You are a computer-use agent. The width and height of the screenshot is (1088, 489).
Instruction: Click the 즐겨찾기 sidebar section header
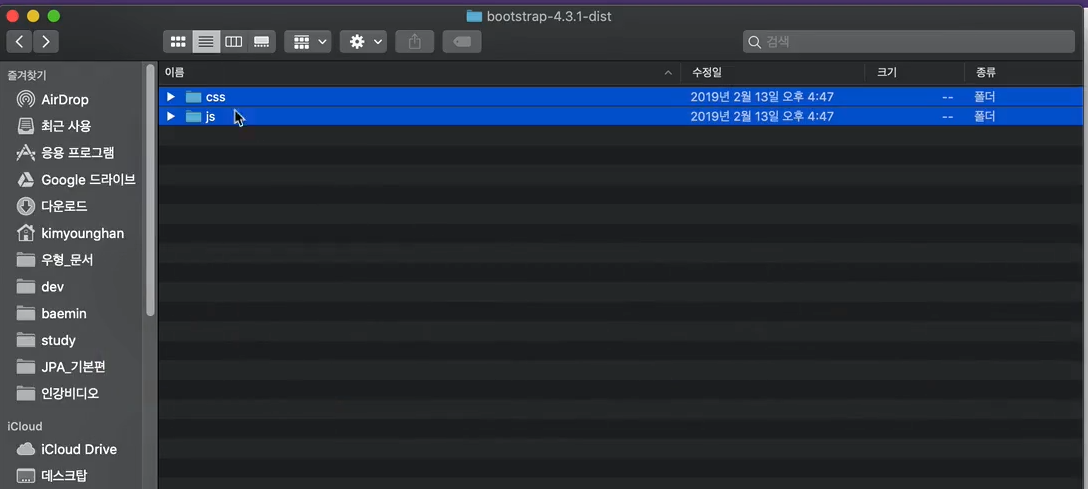(x=26, y=75)
